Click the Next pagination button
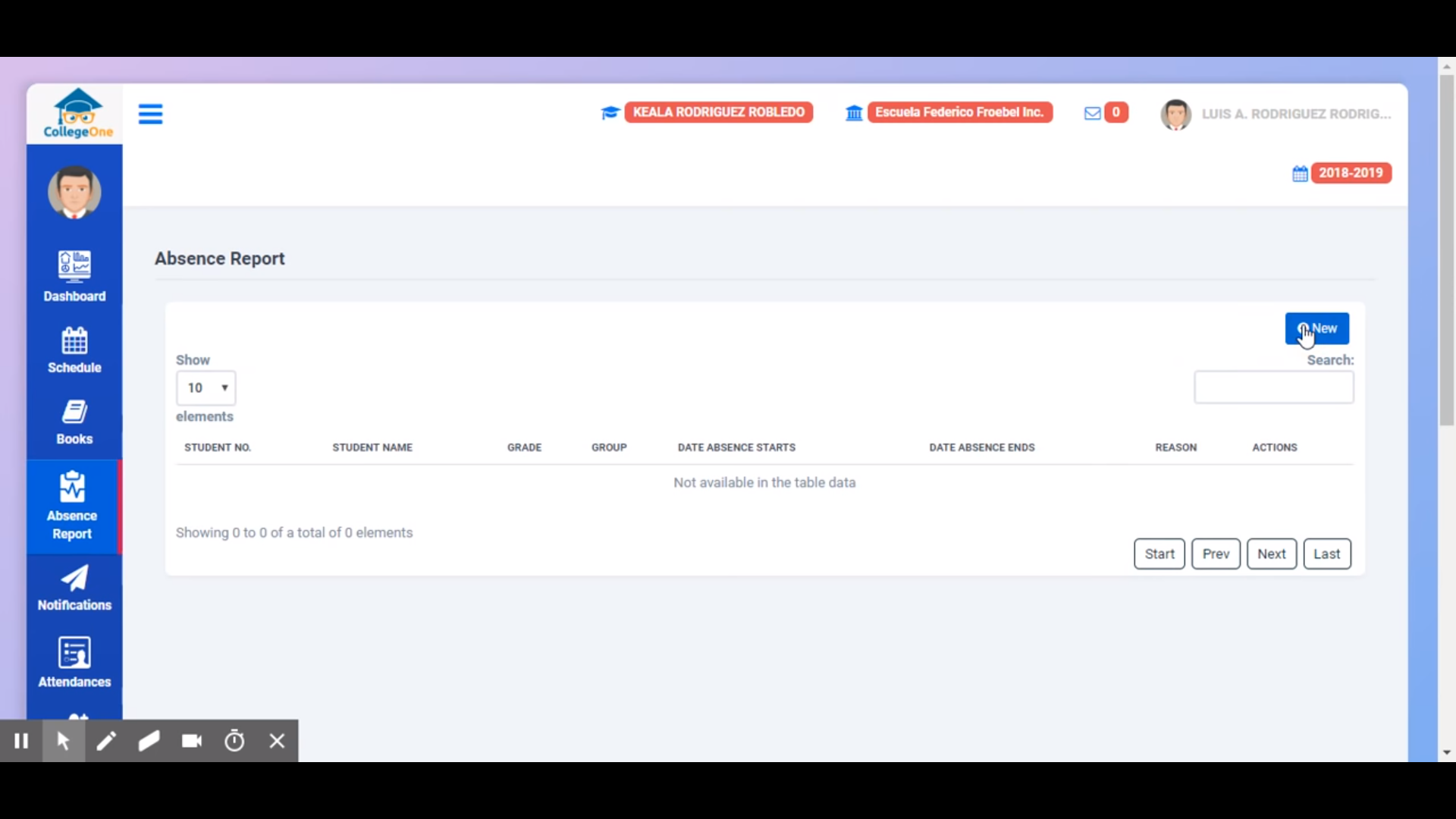This screenshot has width=1456, height=819. pos(1271,554)
